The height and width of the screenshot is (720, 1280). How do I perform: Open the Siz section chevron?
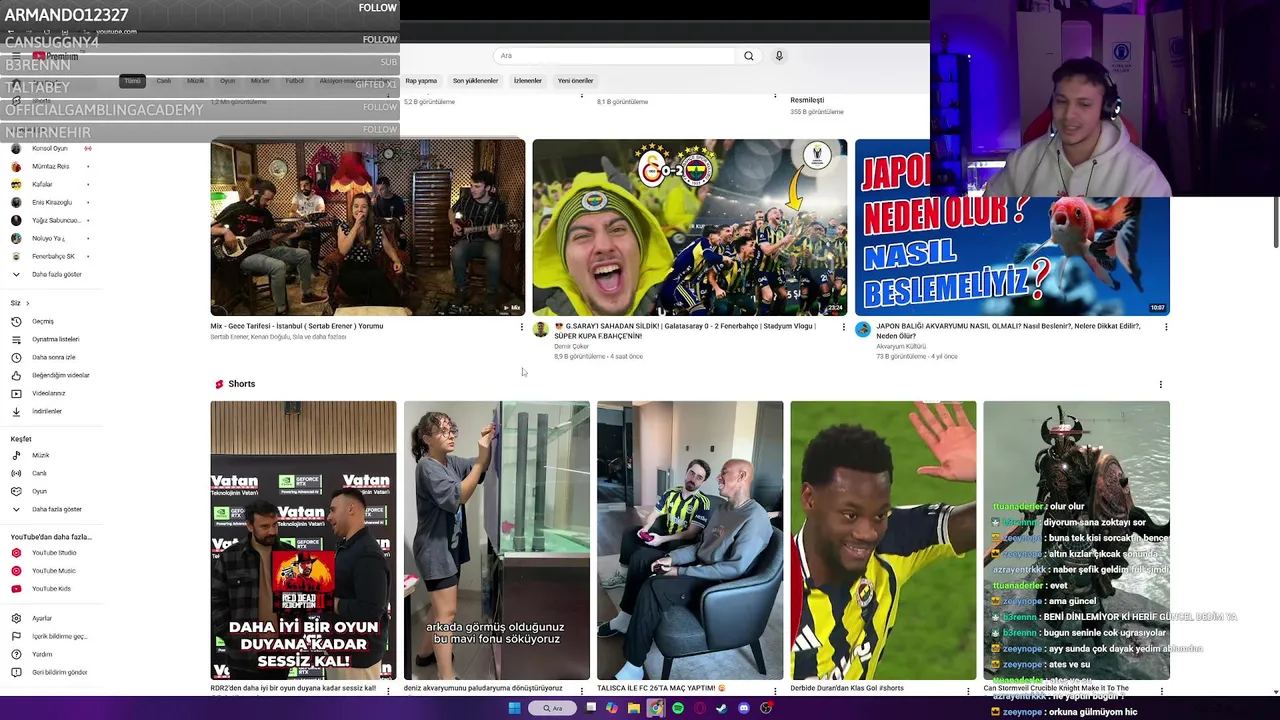[x=27, y=303]
